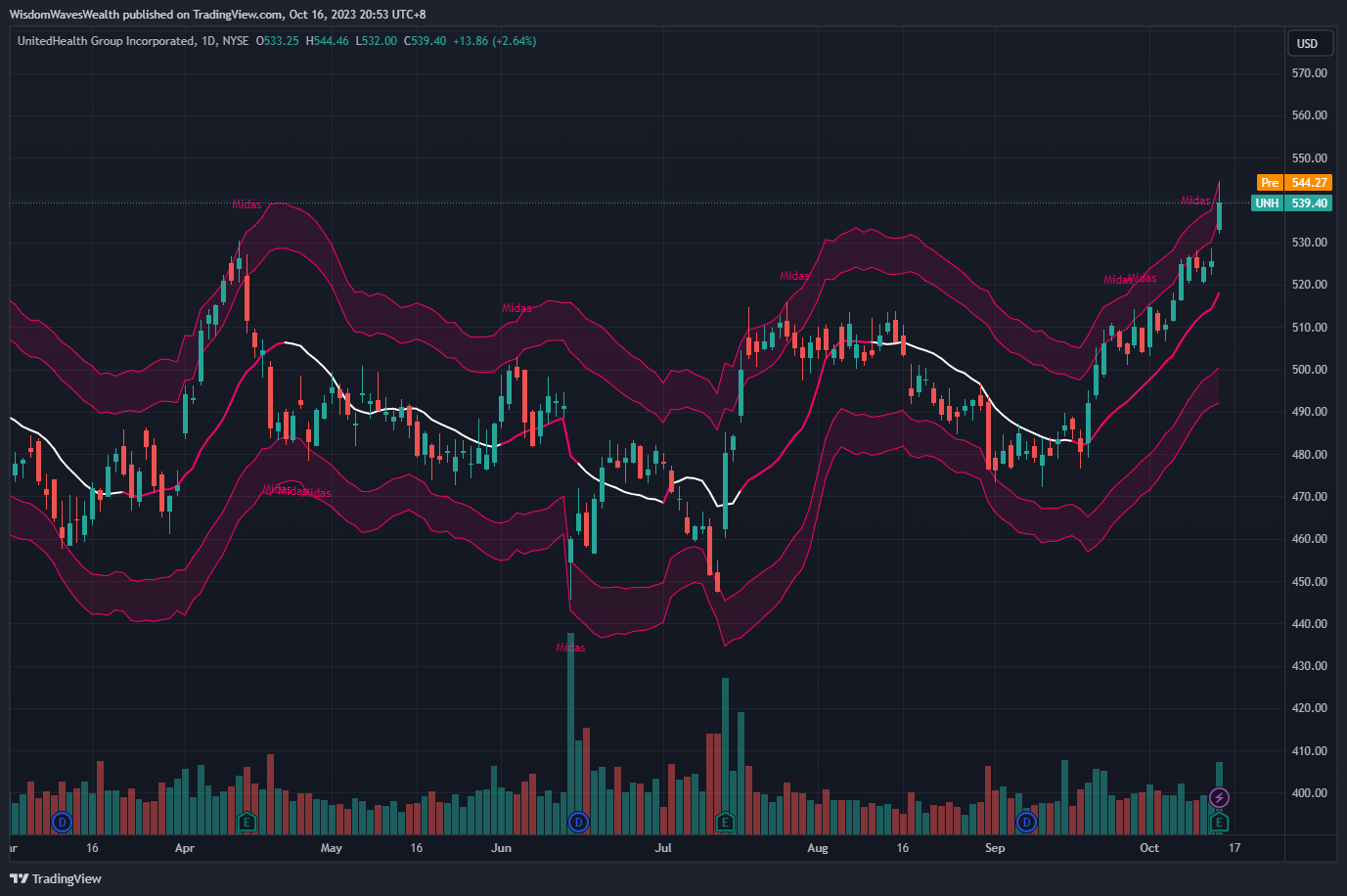Click the May time axis label
Screen dimensions: 1347x896
332,848
